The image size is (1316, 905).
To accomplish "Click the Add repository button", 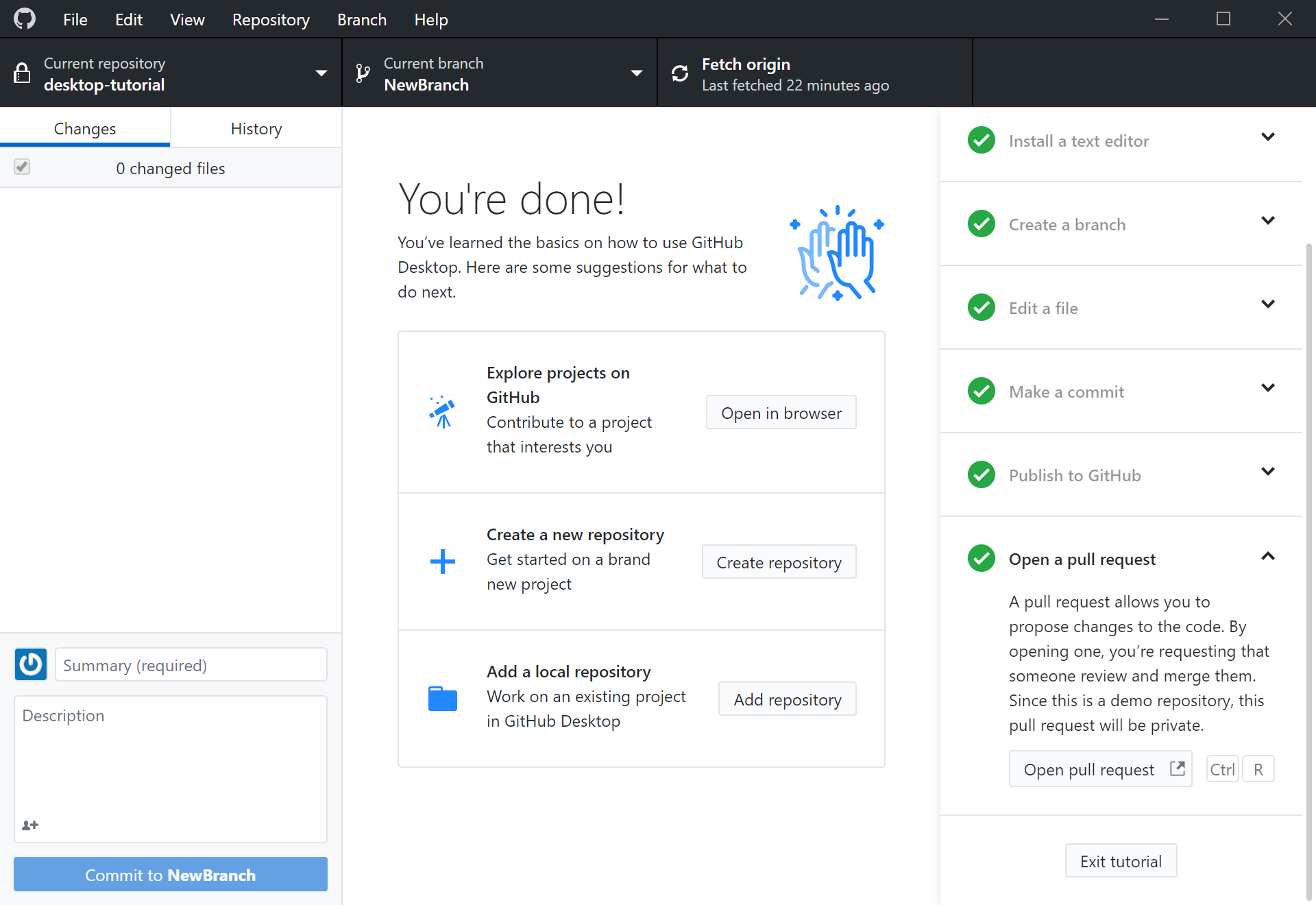I will click(x=788, y=699).
